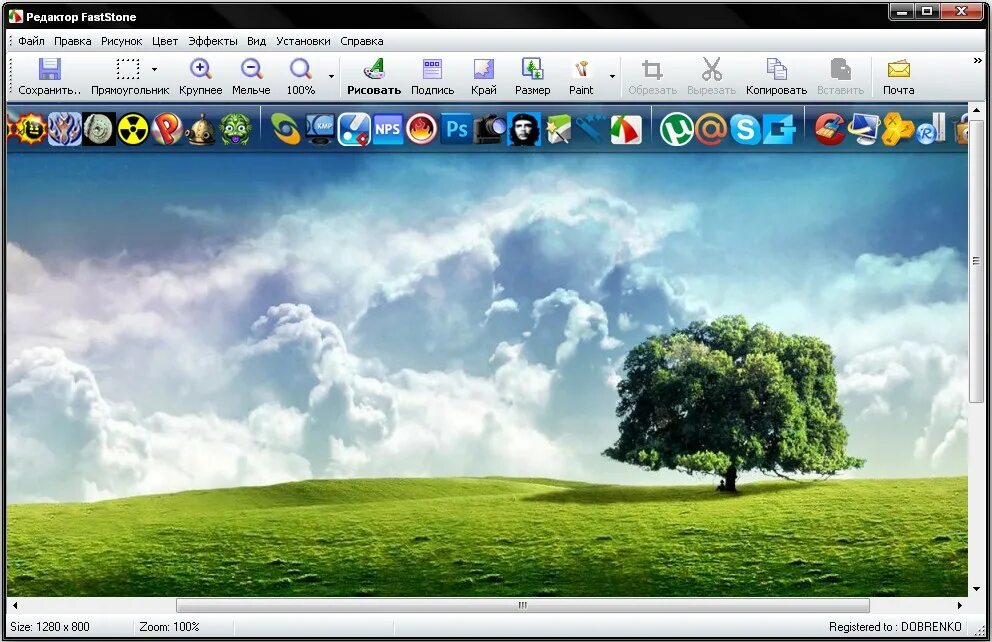This screenshot has height=642, width=992.
Task: Open the rectangle tool dropdown arrow
Action: (x=155, y=70)
